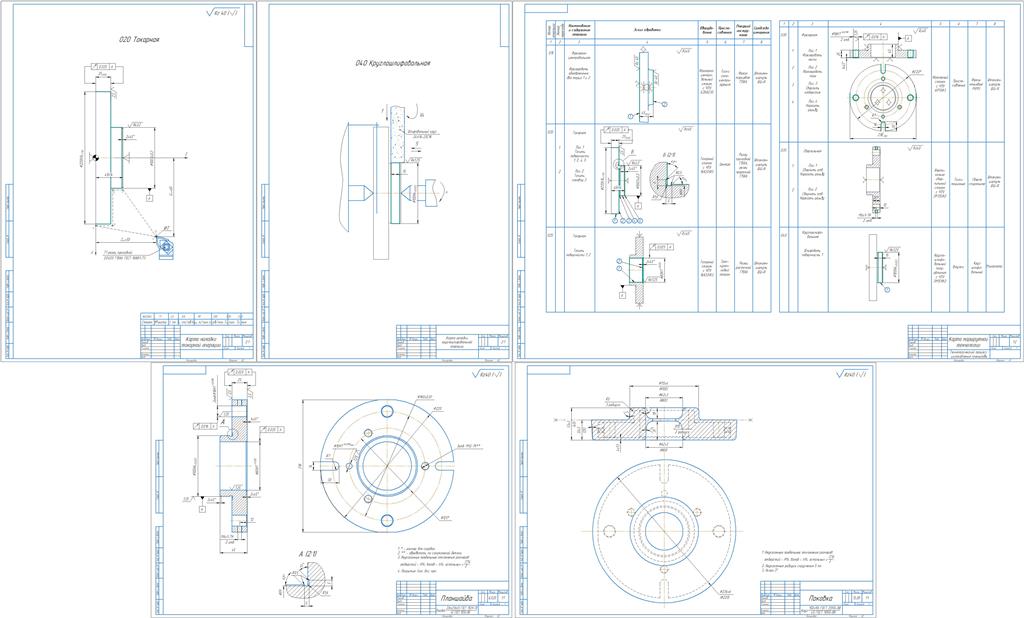Screen dimensions: 1024x618
Task: Select the Б (2:1) detail sketch in route card
Action: [x=669, y=175]
